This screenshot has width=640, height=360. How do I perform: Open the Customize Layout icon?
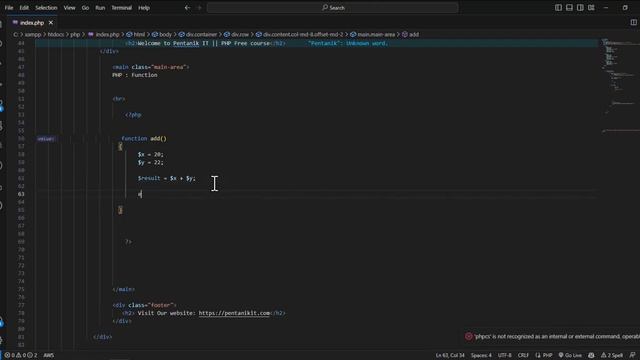coord(591,7)
